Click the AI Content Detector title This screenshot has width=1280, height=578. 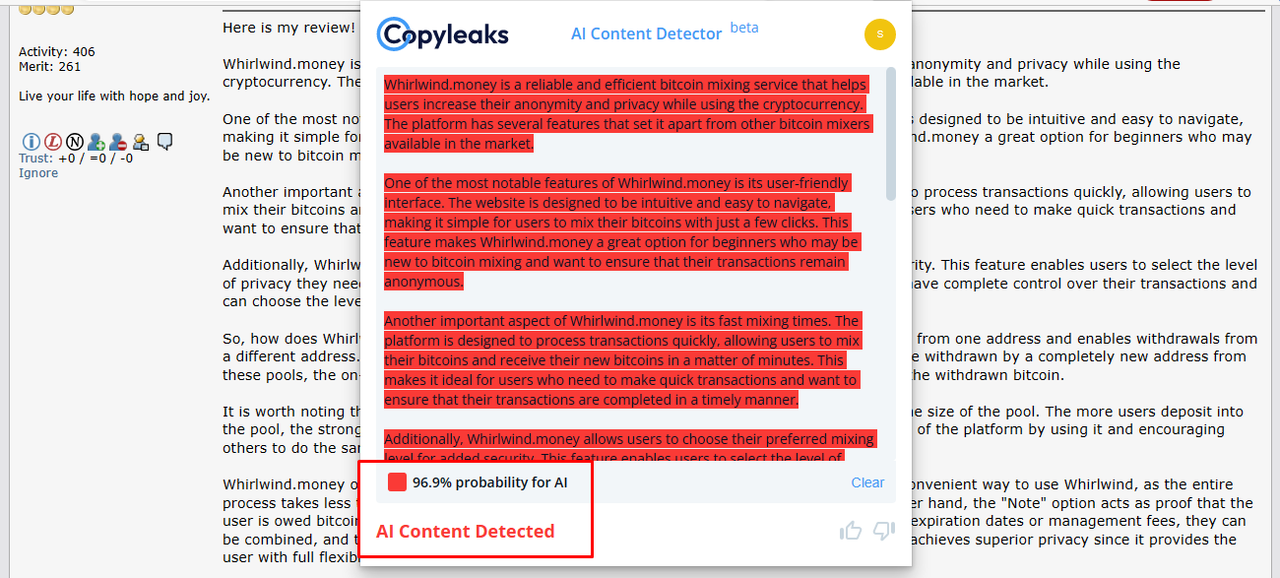point(646,34)
